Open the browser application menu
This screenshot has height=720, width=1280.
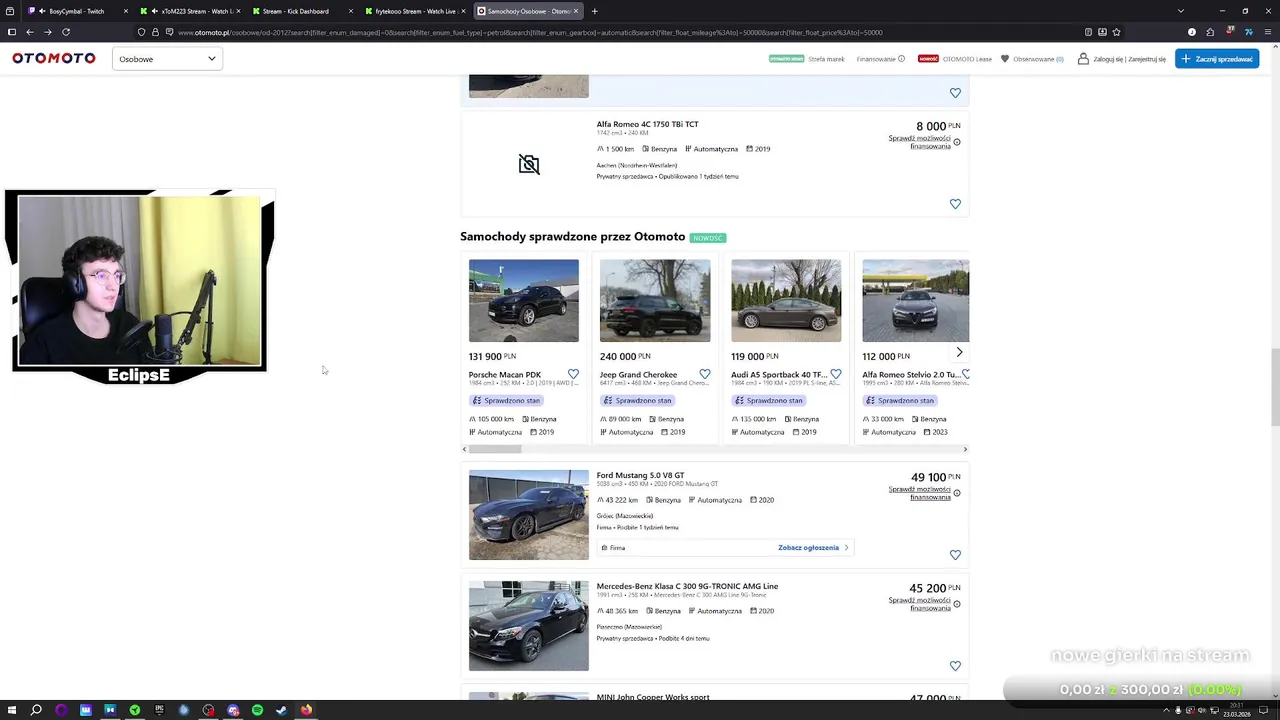(1267, 32)
